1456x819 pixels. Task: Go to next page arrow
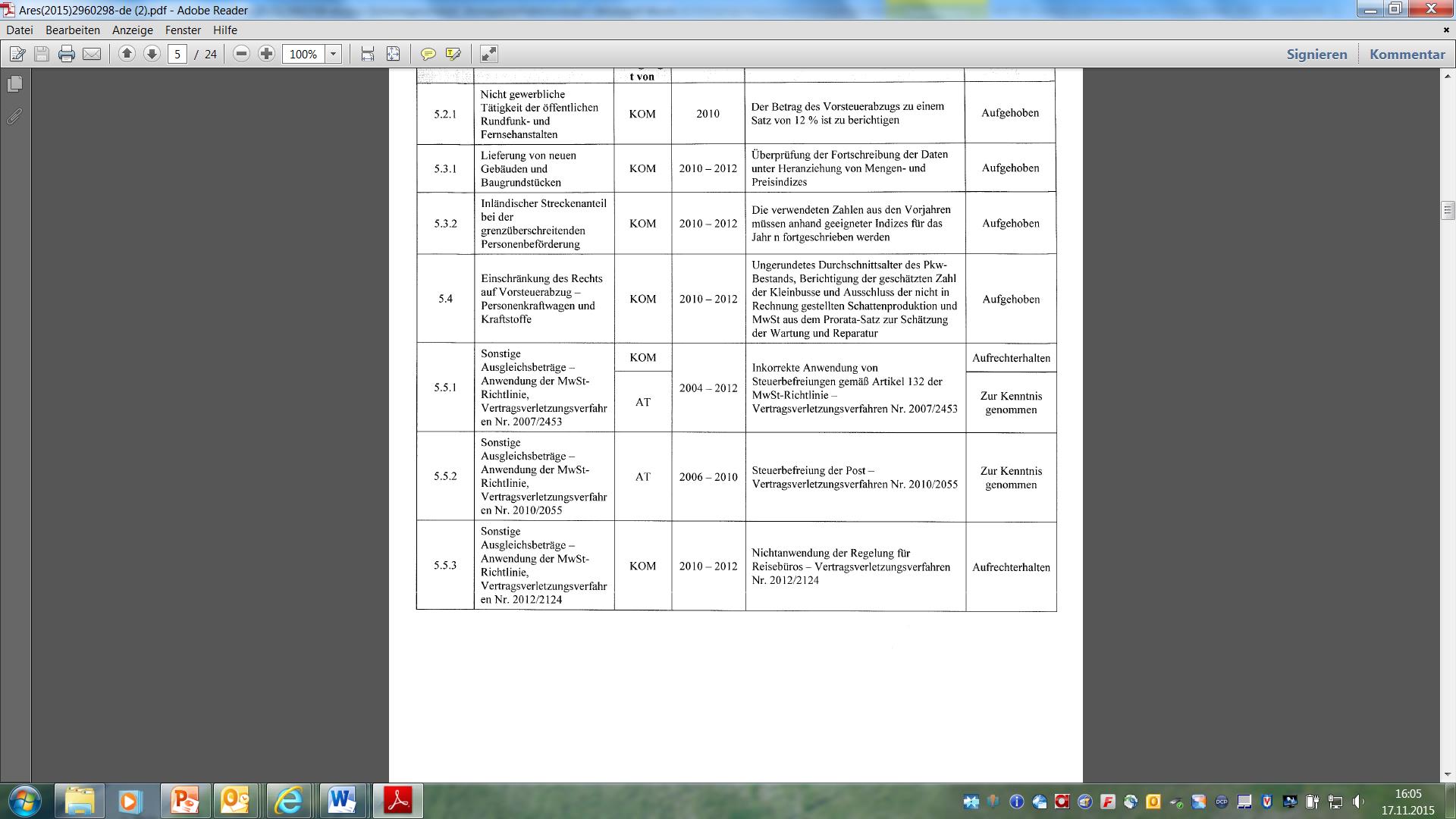pos(152,54)
